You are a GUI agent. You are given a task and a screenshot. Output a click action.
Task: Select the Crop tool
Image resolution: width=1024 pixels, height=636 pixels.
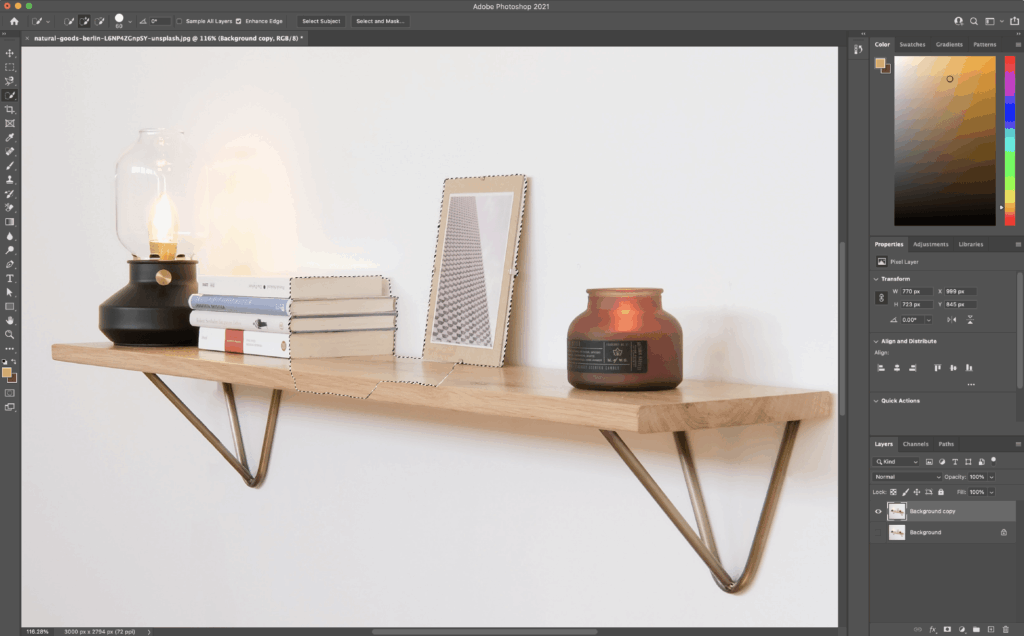point(10,109)
